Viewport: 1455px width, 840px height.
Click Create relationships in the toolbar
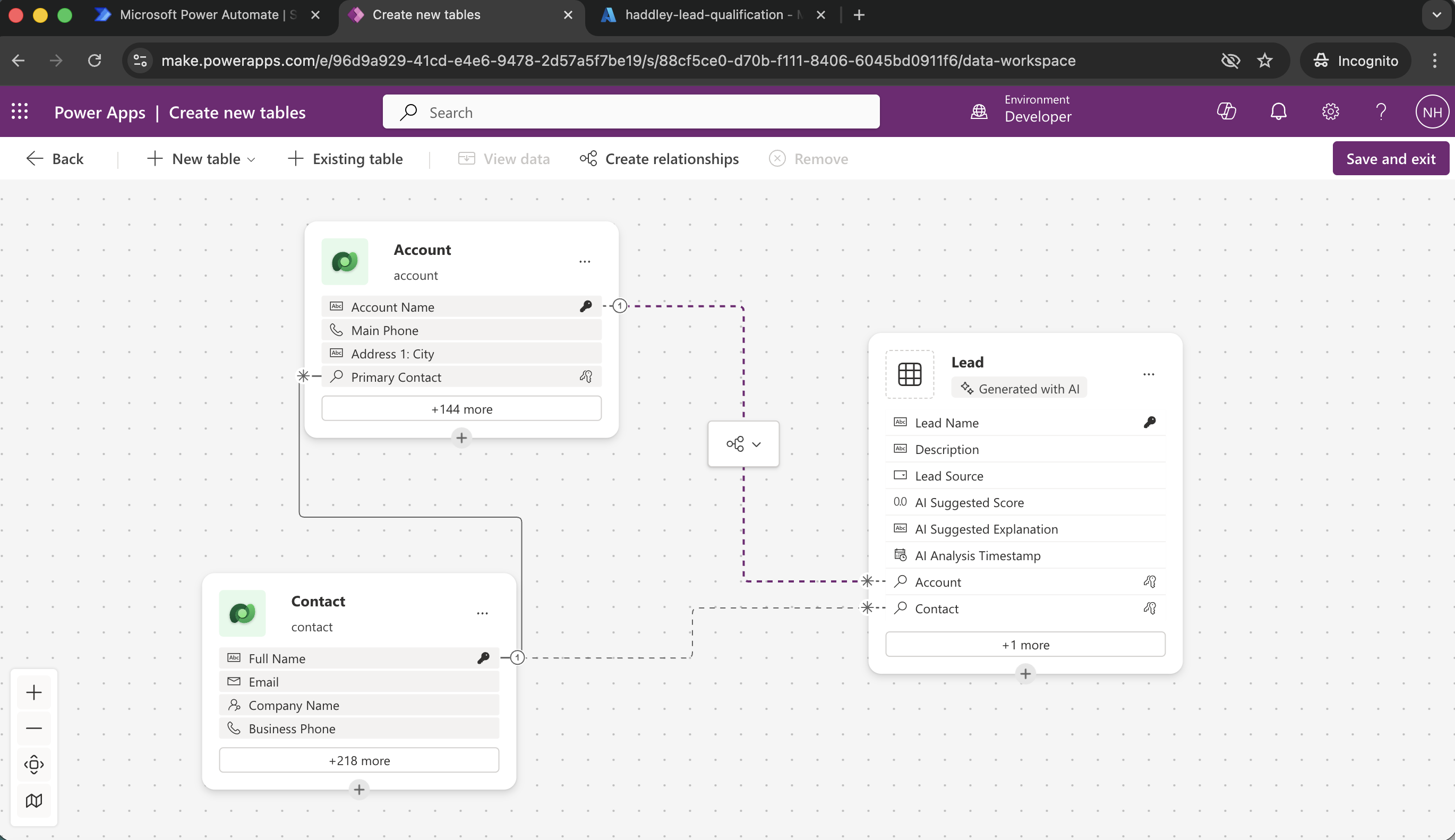(658, 158)
